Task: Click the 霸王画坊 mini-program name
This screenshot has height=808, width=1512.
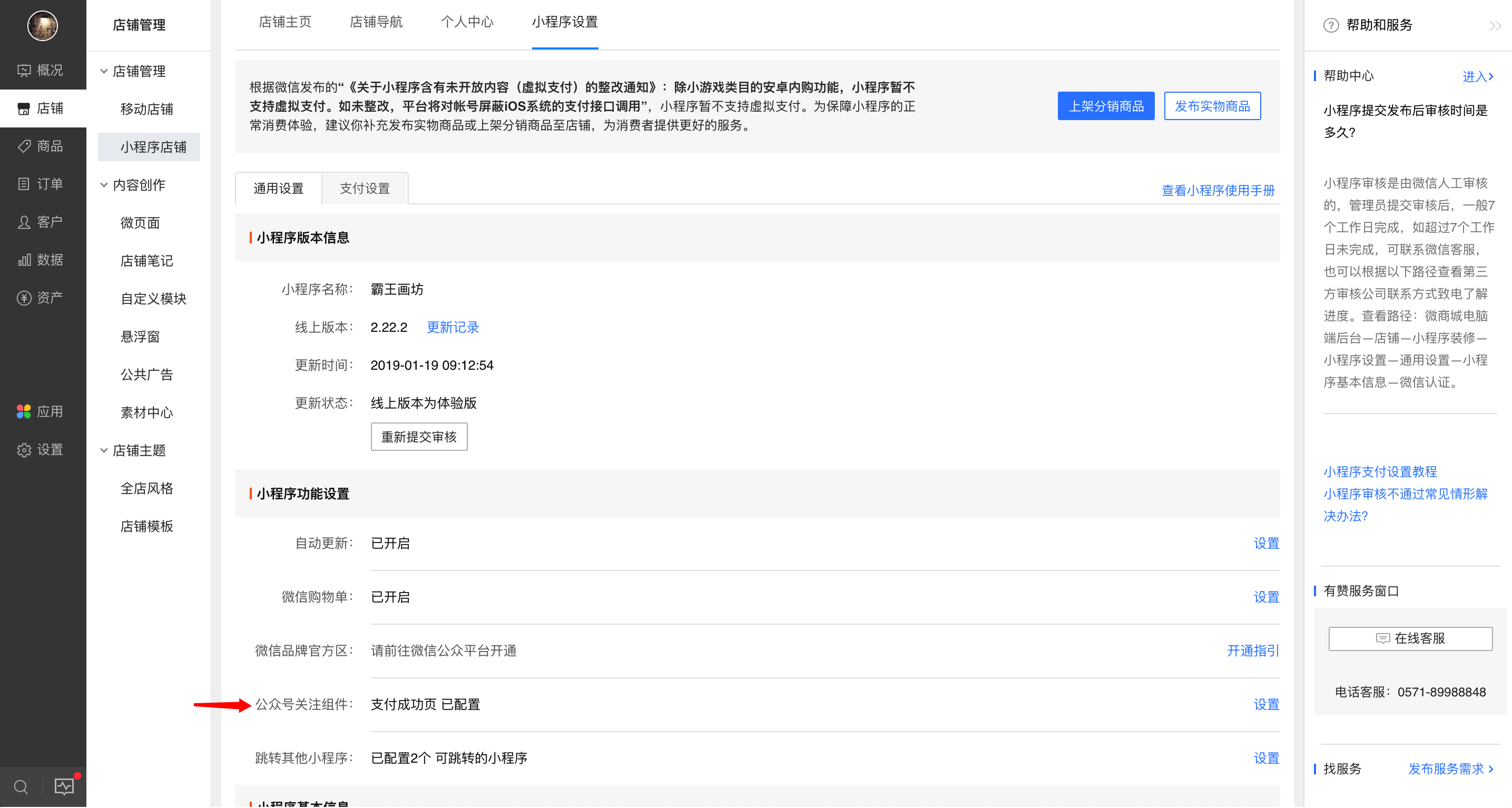Action: (x=397, y=290)
